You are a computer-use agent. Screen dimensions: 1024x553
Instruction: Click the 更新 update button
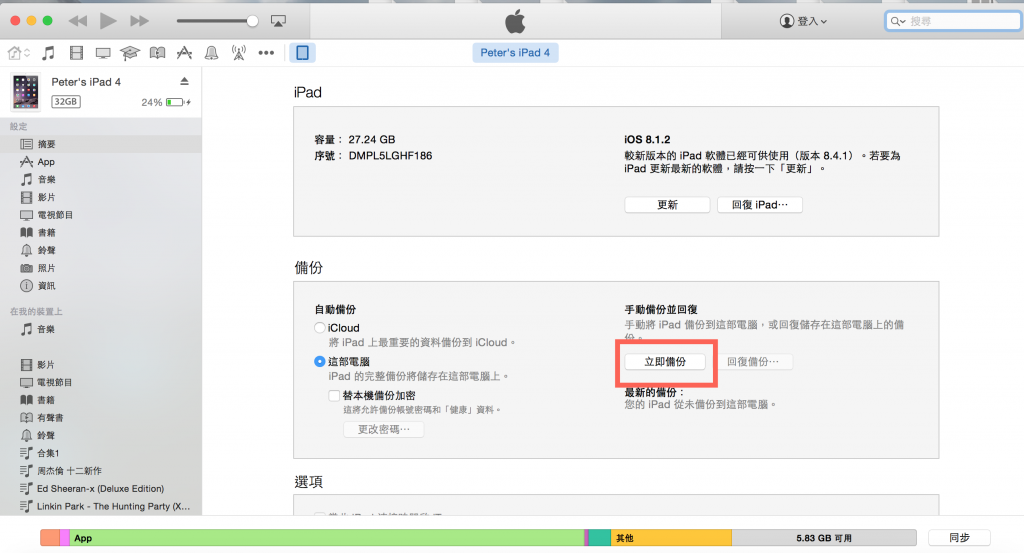[667, 204]
